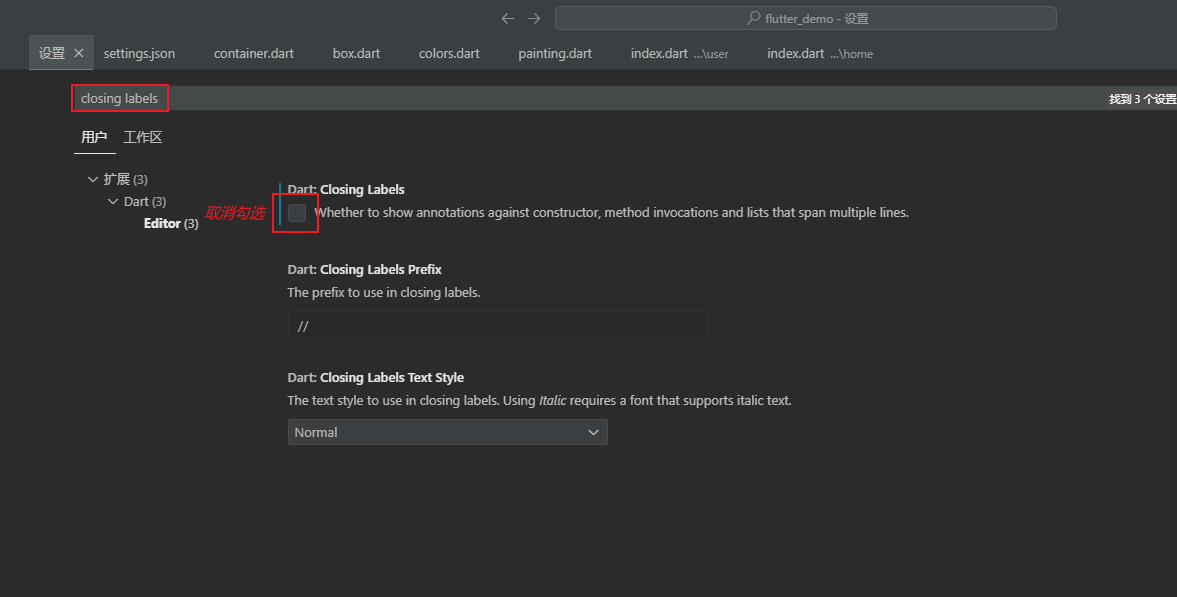The image size is (1177, 597).
Task: Open index.dart tab from user folder
Action: [679, 54]
